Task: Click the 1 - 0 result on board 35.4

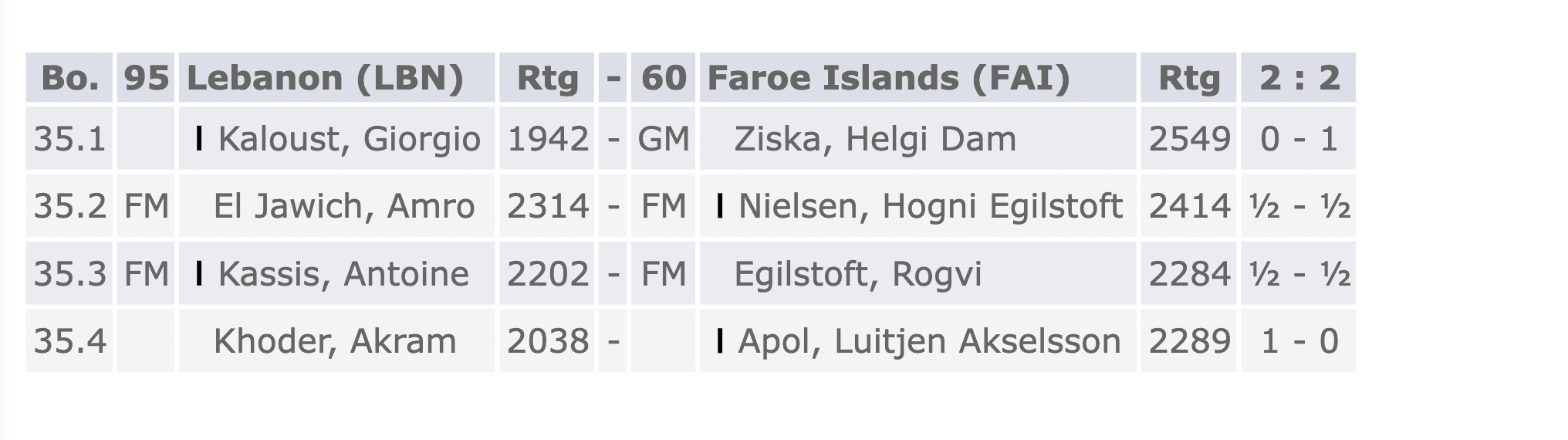Action: click(x=1299, y=341)
